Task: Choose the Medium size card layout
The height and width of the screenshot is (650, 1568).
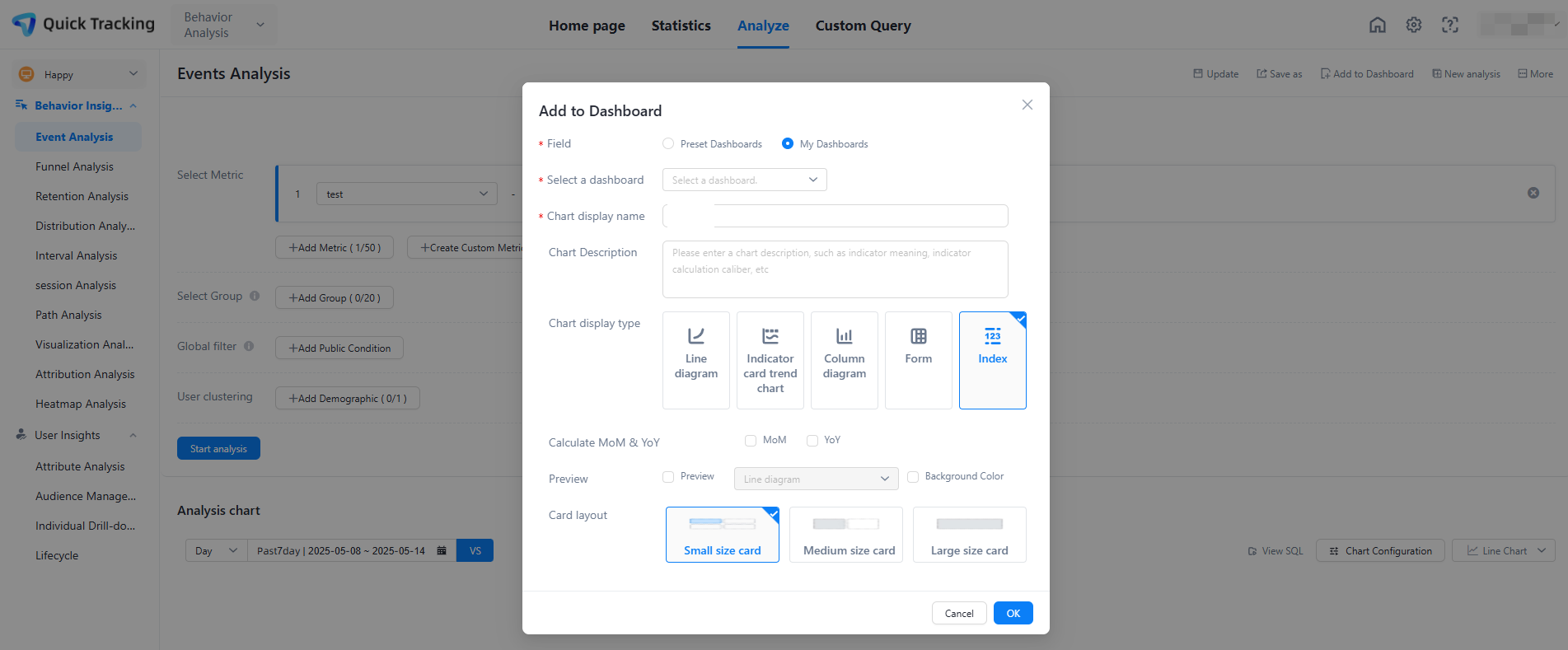Action: (x=846, y=535)
